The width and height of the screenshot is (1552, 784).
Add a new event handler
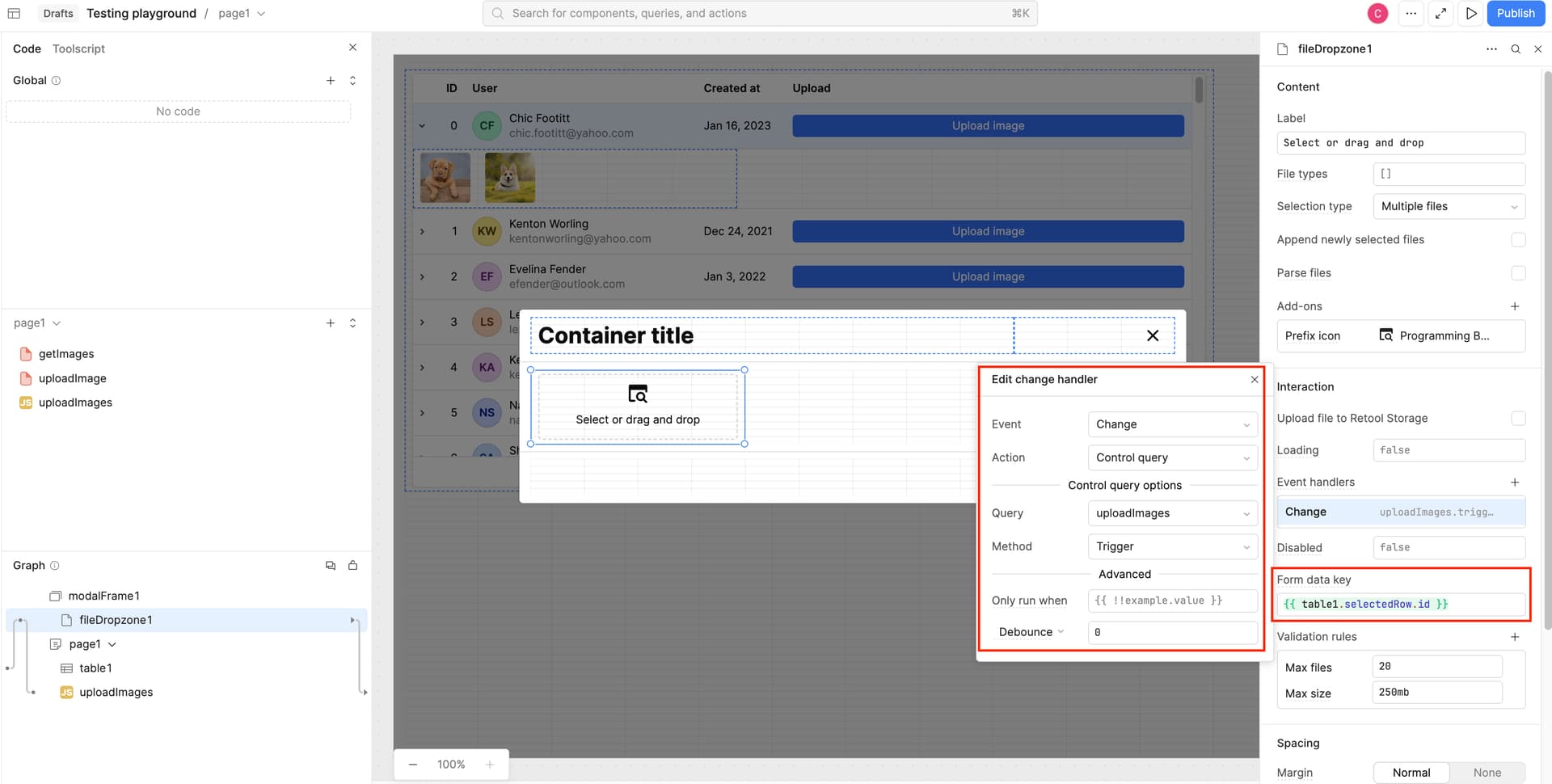click(1515, 483)
